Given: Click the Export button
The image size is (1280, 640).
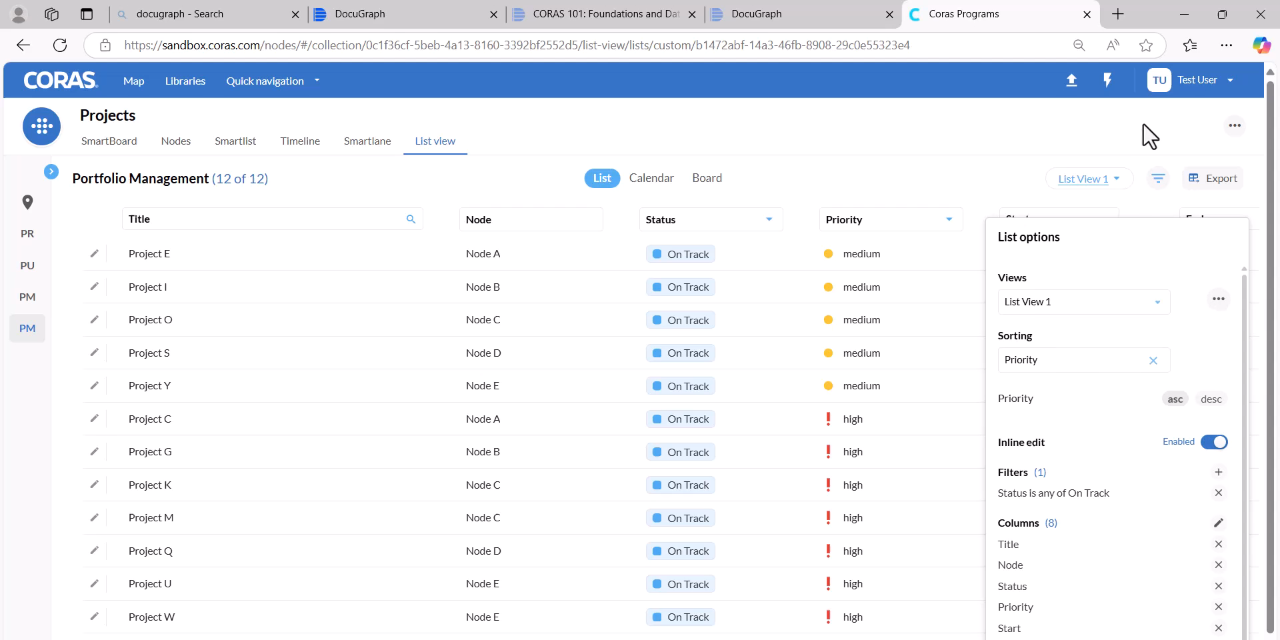Looking at the screenshot, I should click(1213, 178).
